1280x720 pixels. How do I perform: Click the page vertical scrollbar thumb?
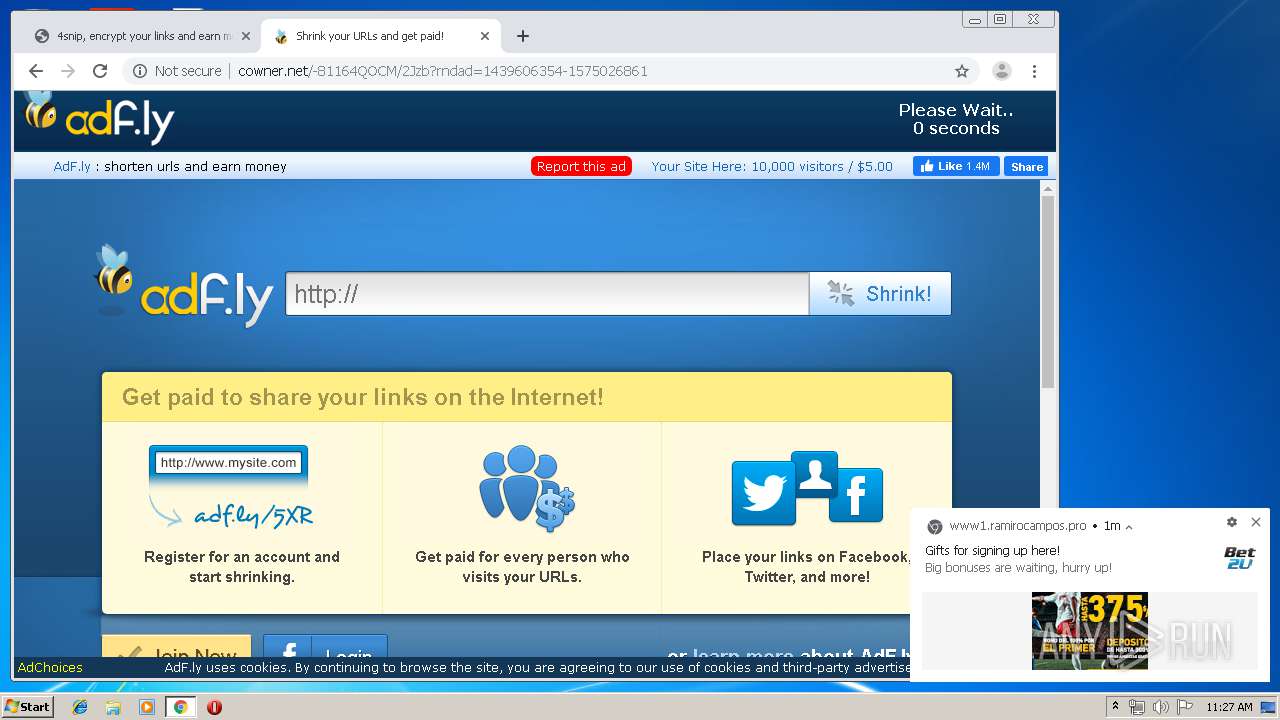(1048, 292)
